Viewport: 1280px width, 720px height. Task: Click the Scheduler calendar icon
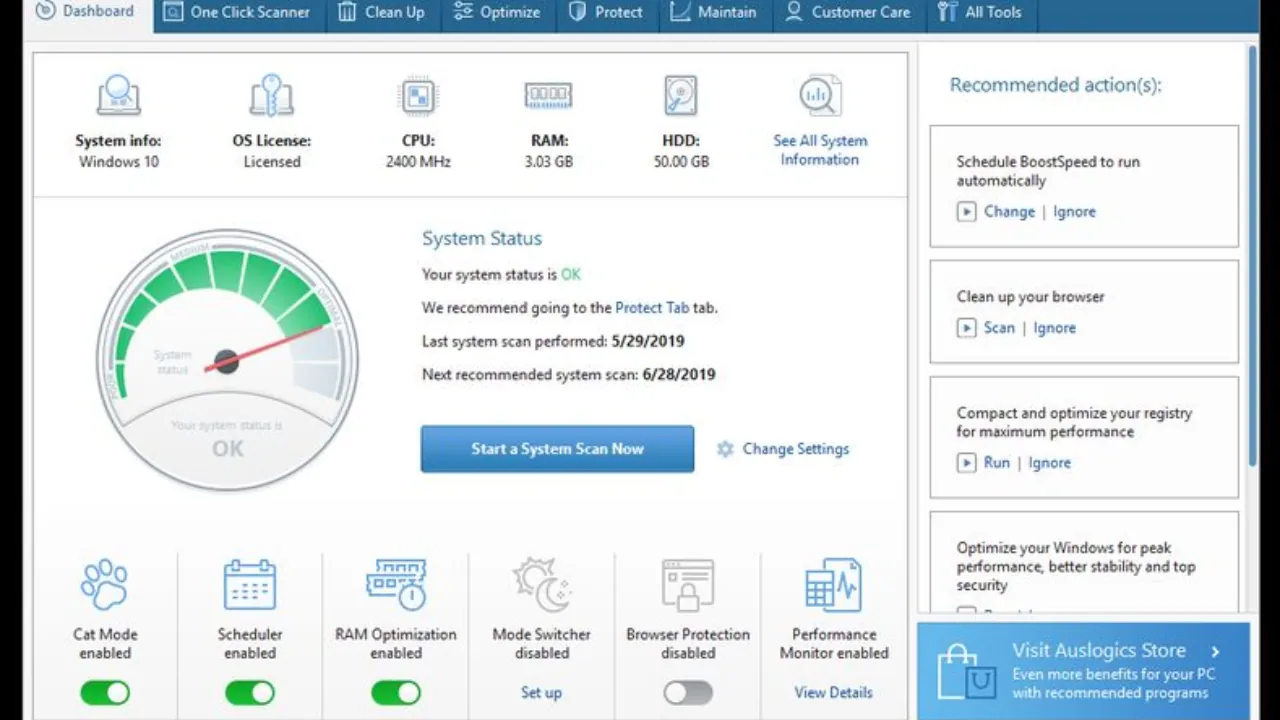coord(249,586)
